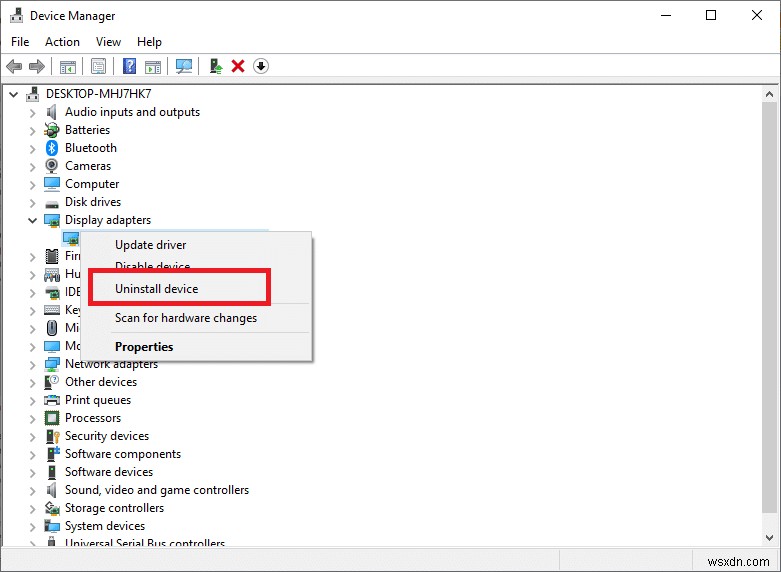Expand Sound, video and game controllers
This screenshot has width=781, height=572.
click(32, 490)
